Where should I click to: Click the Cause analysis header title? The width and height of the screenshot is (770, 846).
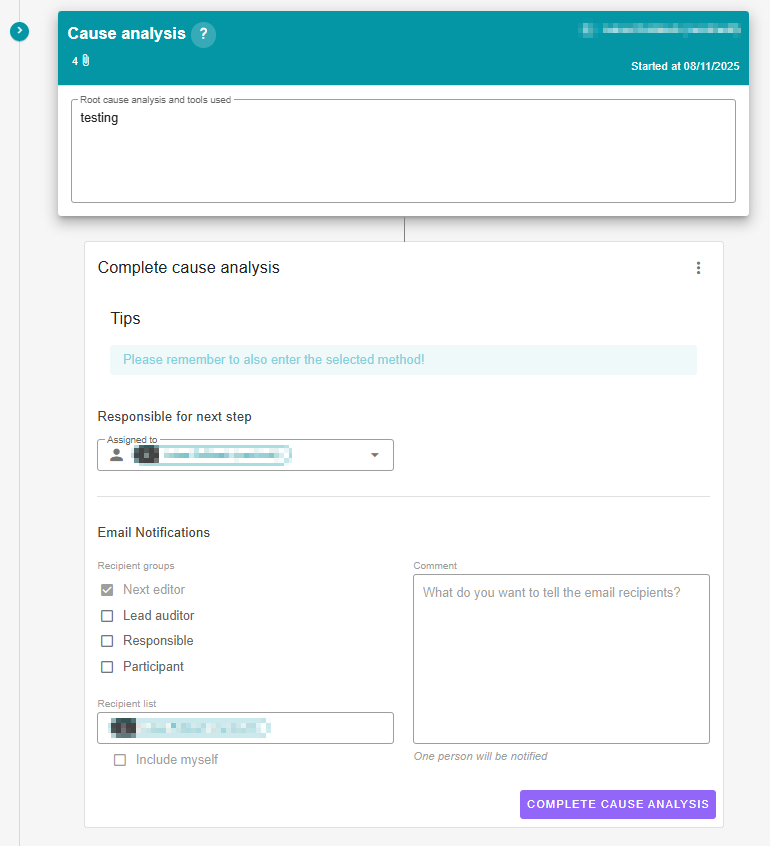(126, 34)
